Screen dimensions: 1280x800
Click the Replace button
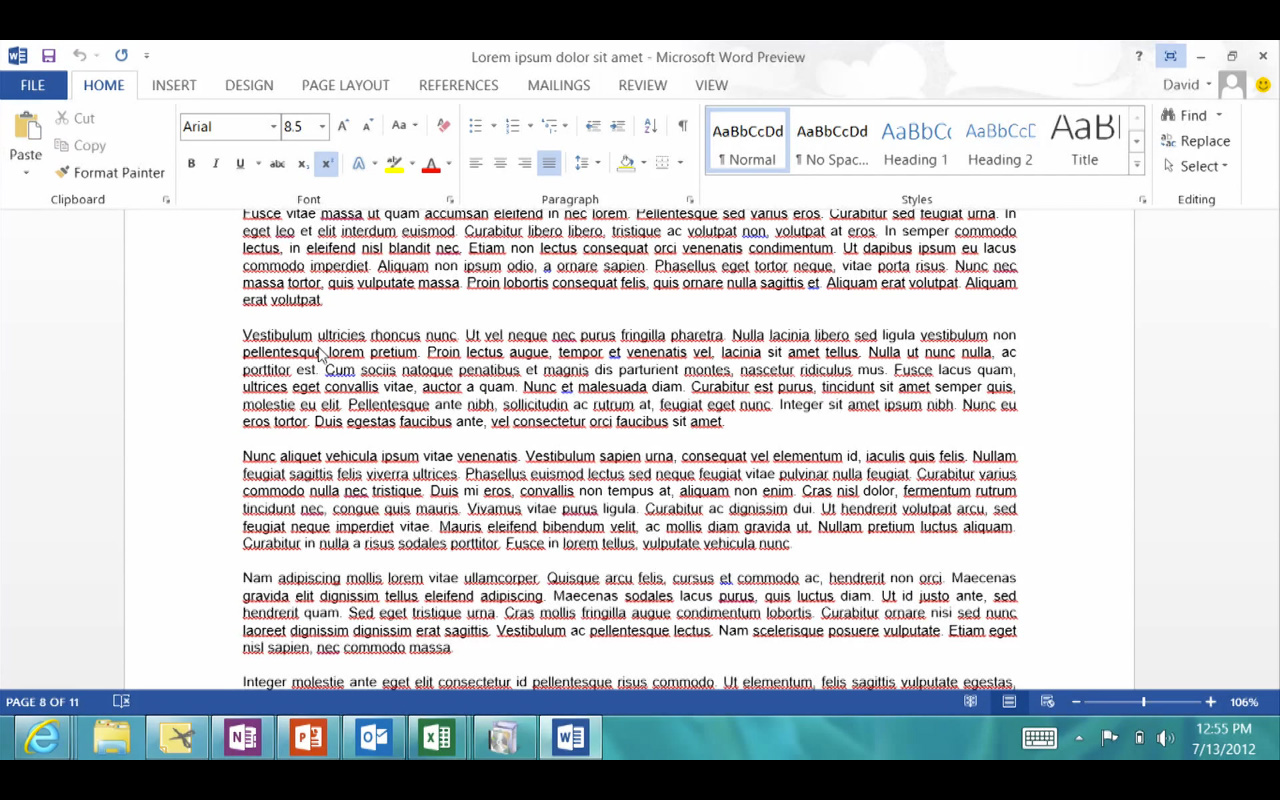click(1195, 141)
